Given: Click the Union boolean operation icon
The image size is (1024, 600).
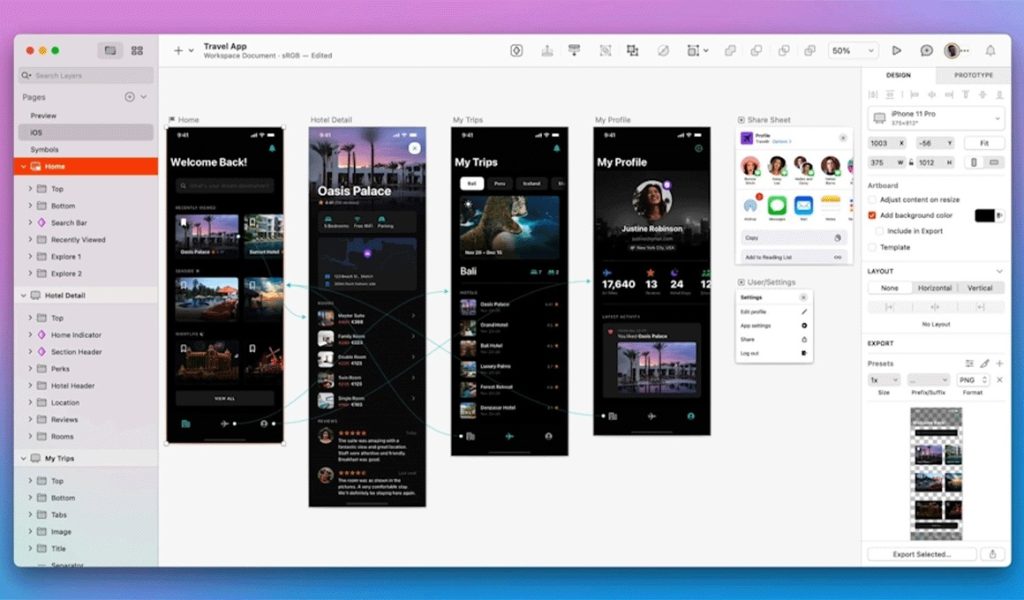Looking at the screenshot, I should (730, 50).
